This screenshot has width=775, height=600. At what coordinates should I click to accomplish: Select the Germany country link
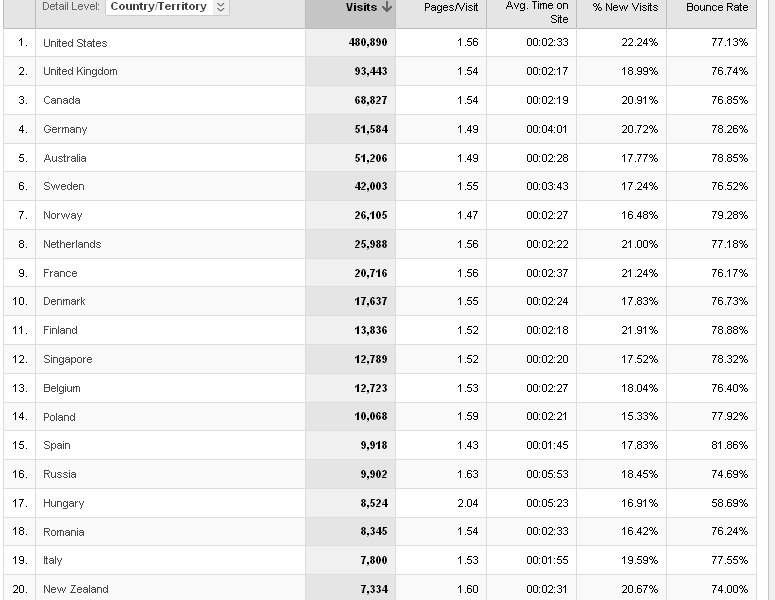click(x=65, y=129)
